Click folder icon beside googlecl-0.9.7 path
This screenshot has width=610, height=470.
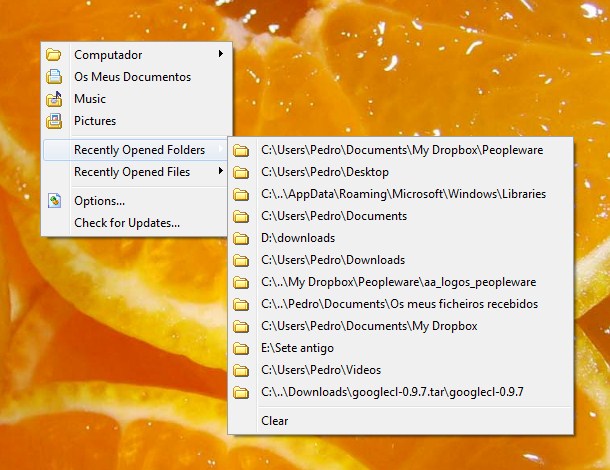tap(241, 392)
